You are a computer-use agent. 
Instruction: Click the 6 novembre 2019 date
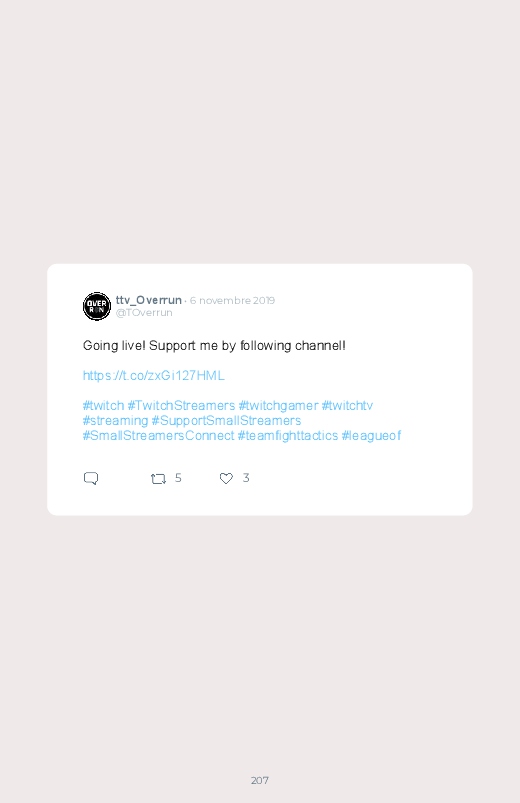pos(232,300)
